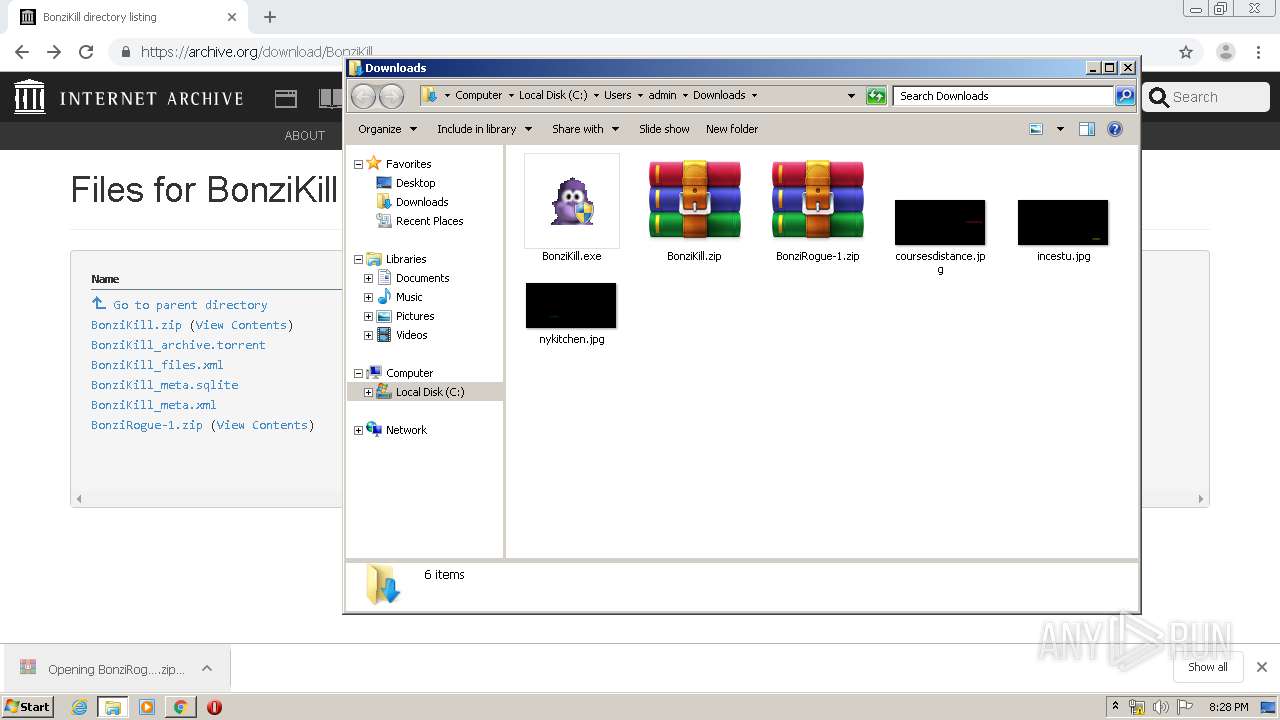Click View Contents beside BonziRogue-1.zip

tap(262, 425)
